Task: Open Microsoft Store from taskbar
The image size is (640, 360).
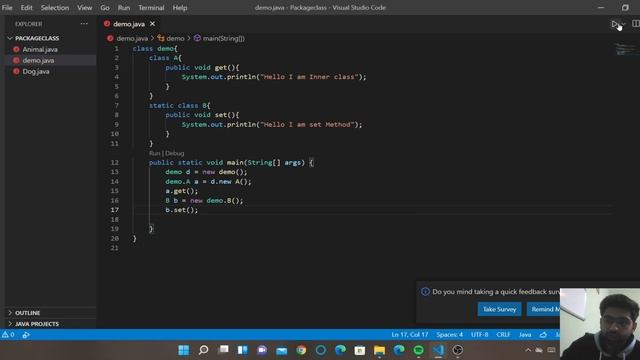Action: (x=360, y=350)
